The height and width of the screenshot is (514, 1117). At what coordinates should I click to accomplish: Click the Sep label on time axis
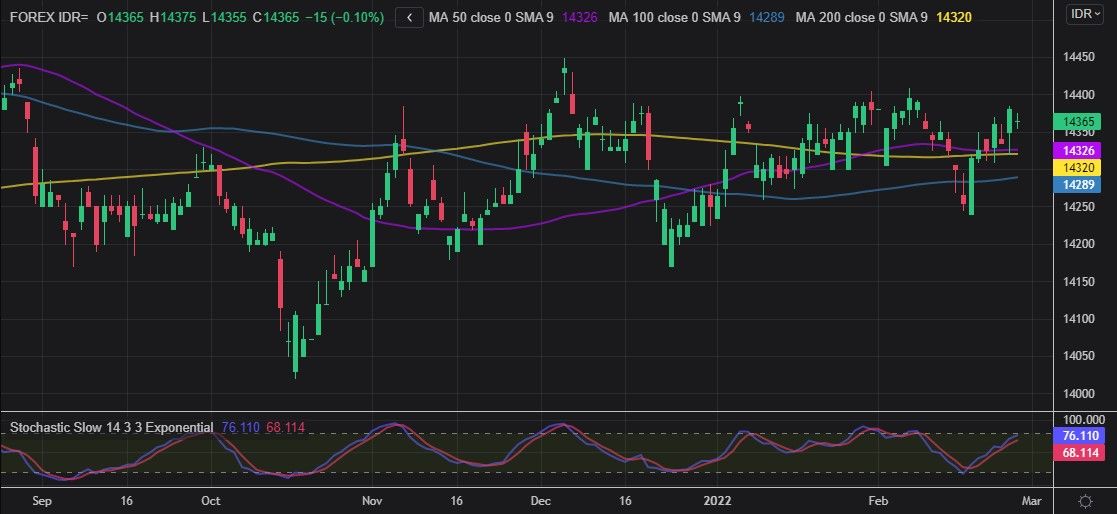(42, 500)
